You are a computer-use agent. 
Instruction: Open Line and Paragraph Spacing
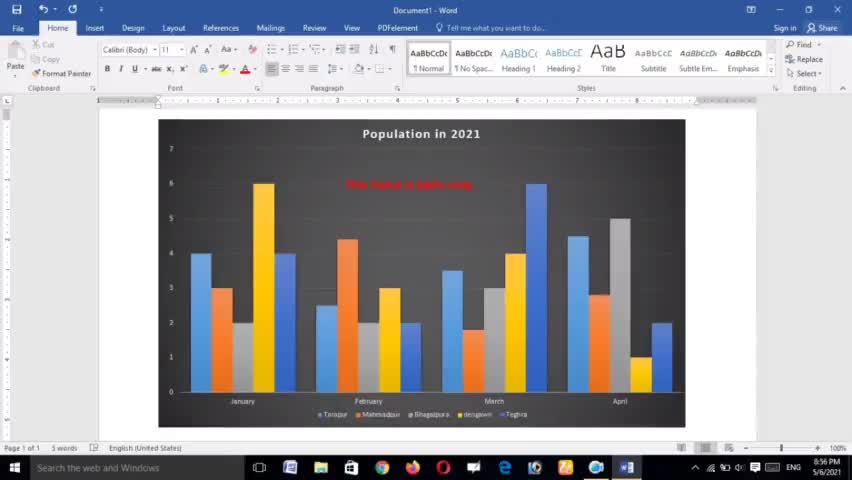335,69
